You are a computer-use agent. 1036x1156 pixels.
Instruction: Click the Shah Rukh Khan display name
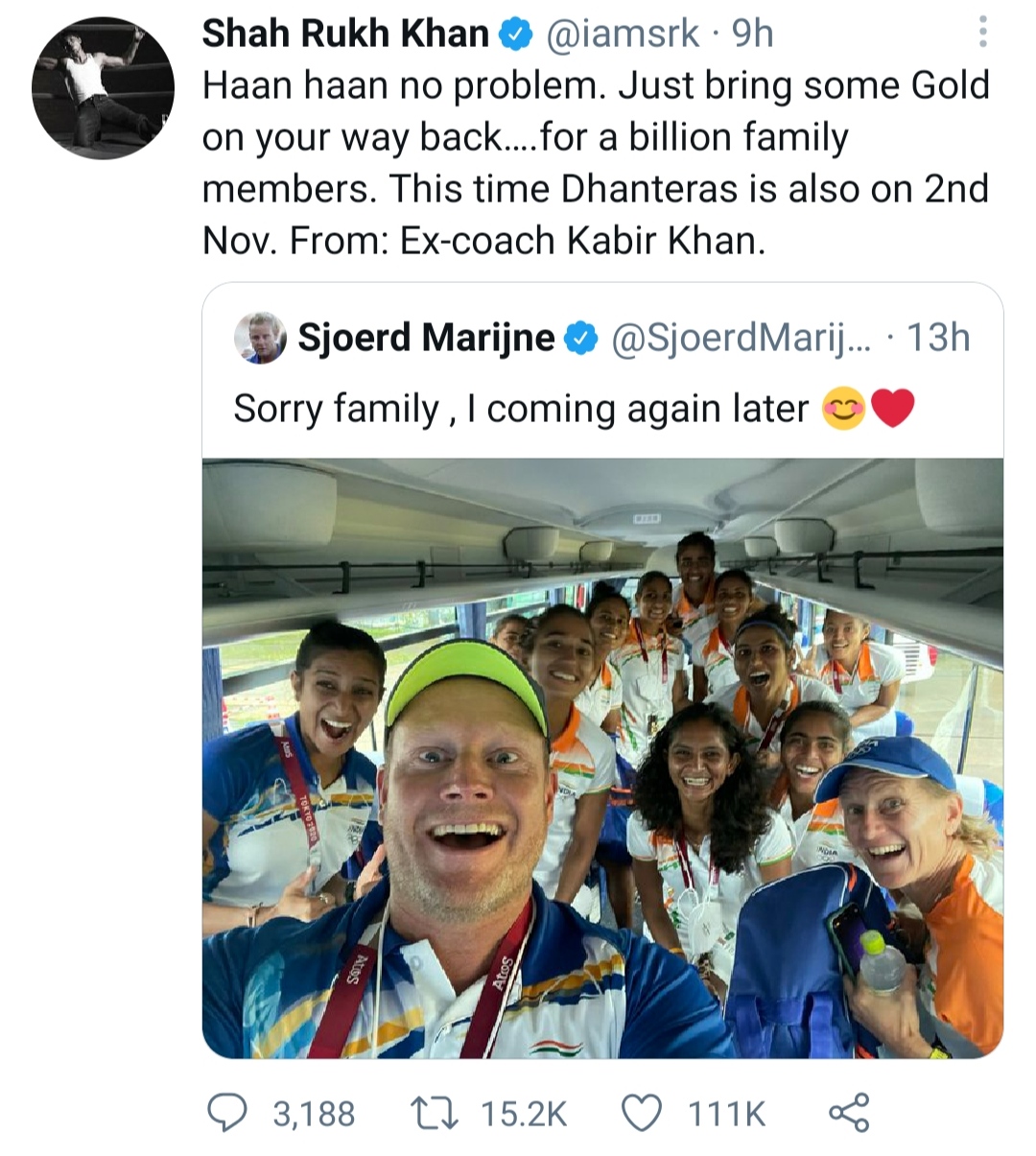coord(345,35)
